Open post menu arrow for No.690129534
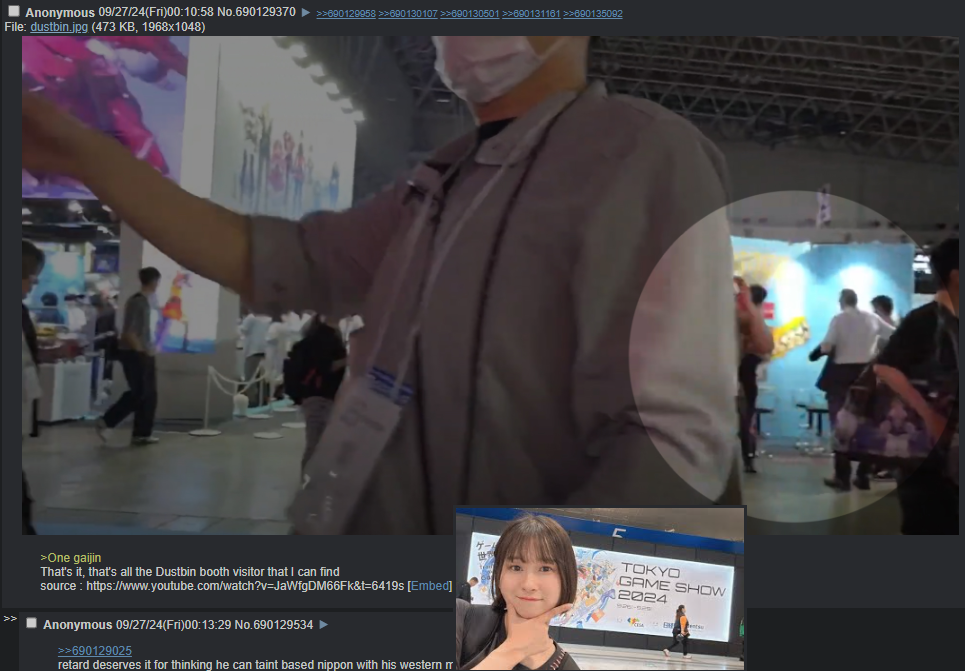Viewport: 965px width, 671px height. tap(324, 625)
